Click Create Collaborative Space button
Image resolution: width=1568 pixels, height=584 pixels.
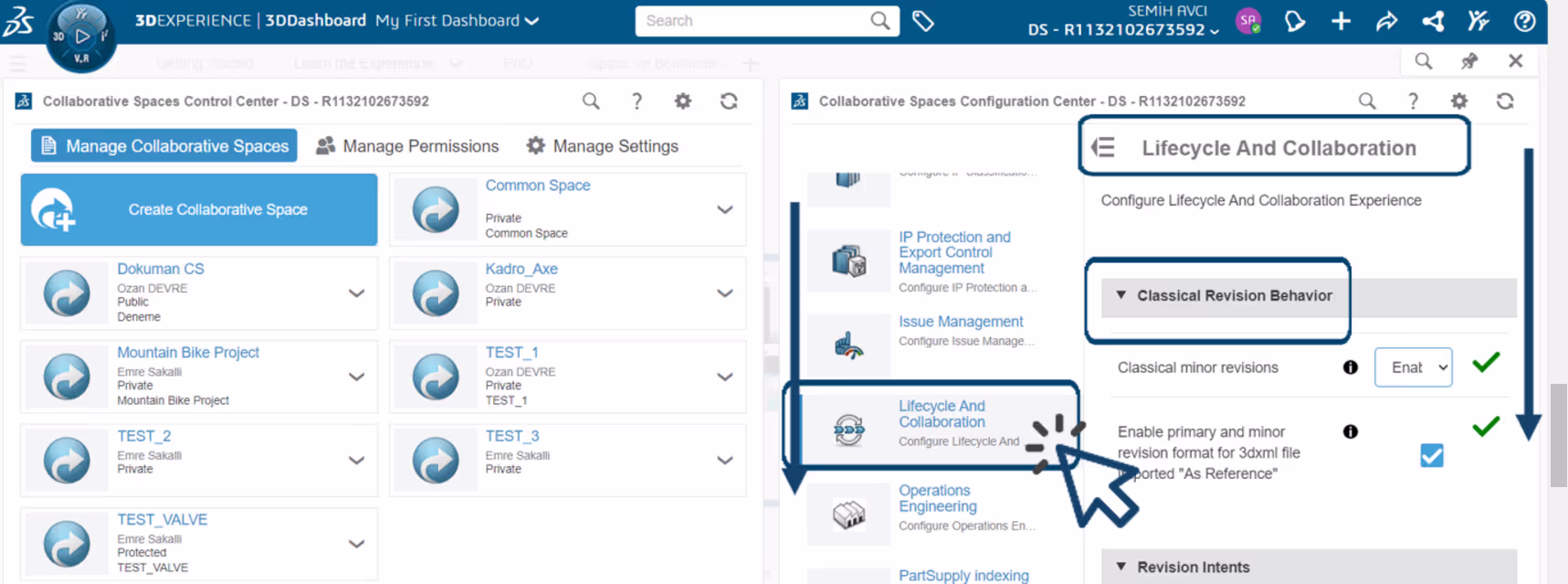199,209
